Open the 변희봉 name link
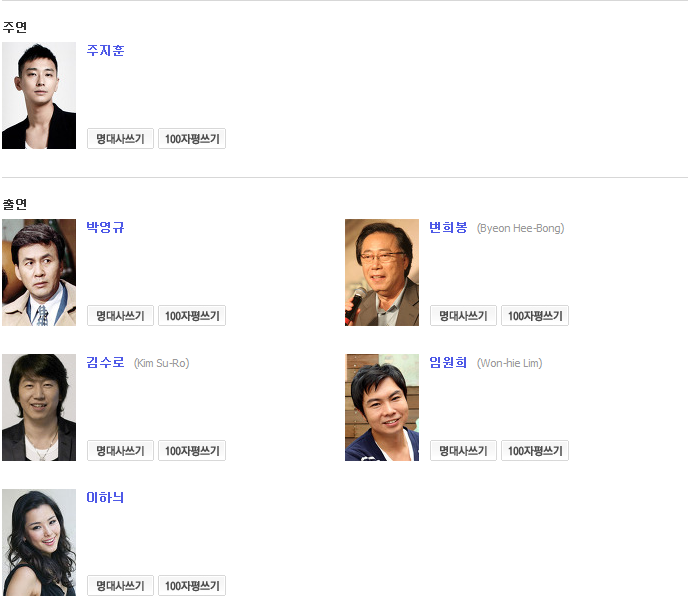The image size is (690, 615). coord(448,227)
